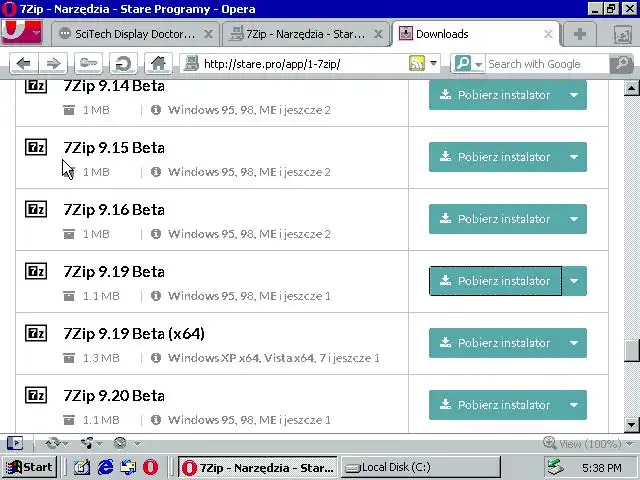Expand download options arrow for 7Zip 9.20 Beta

(x=574, y=405)
